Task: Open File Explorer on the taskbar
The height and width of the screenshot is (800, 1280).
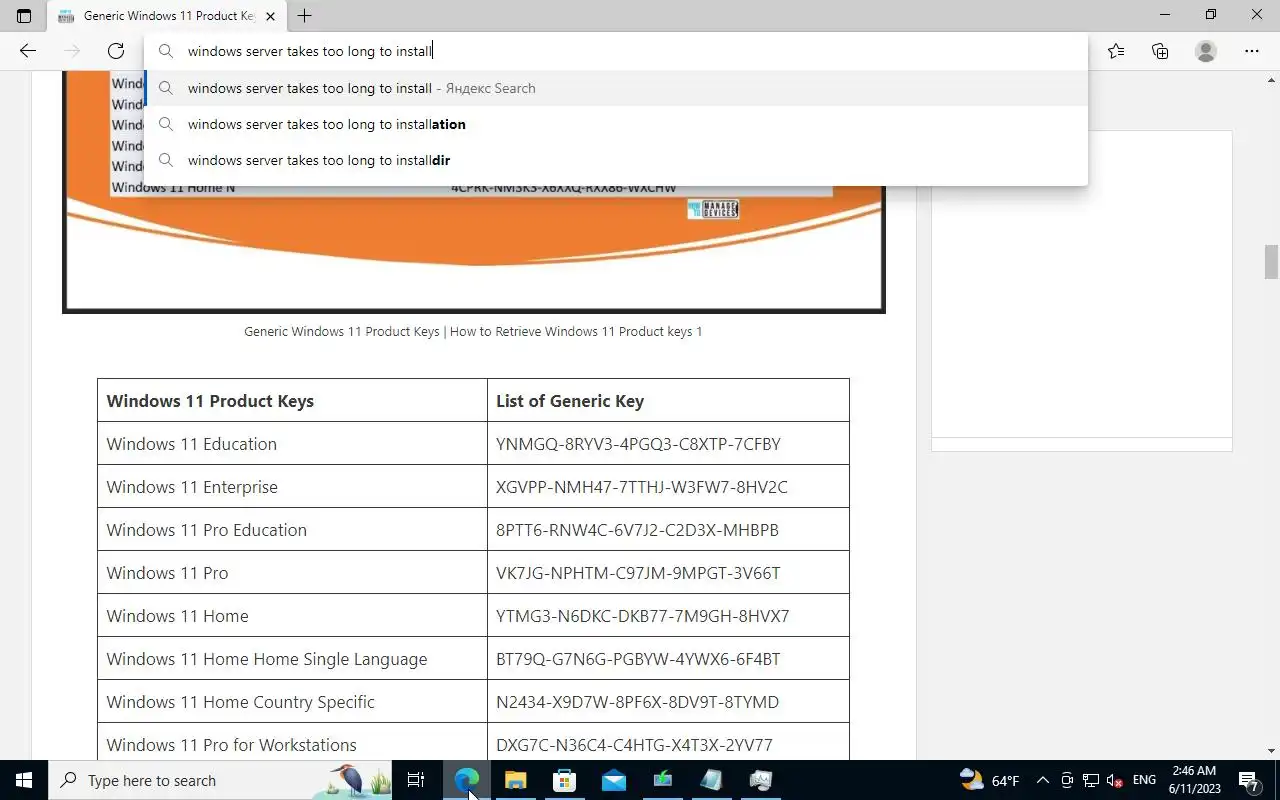Action: (516, 780)
